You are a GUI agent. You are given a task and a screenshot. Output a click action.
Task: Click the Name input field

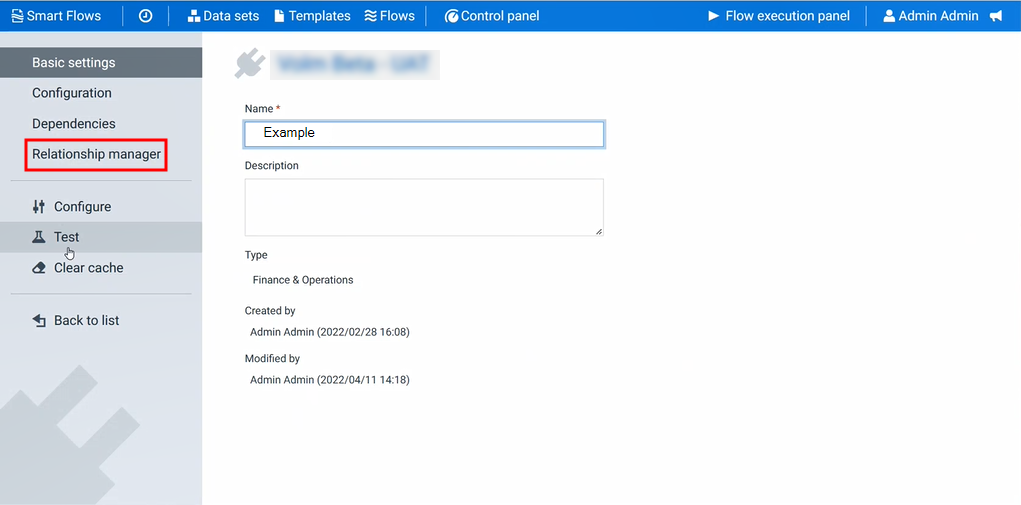(x=424, y=133)
